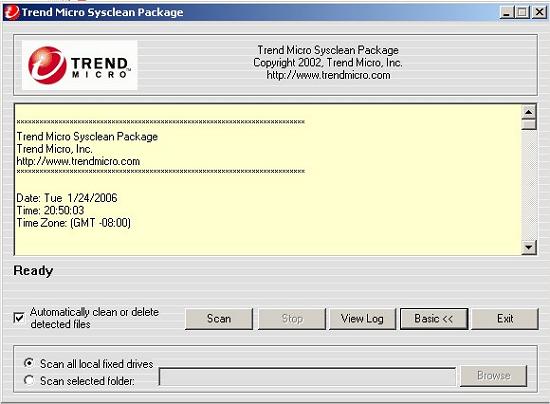Maximize the Sysclean window
The image size is (550, 404).
(x=522, y=13)
